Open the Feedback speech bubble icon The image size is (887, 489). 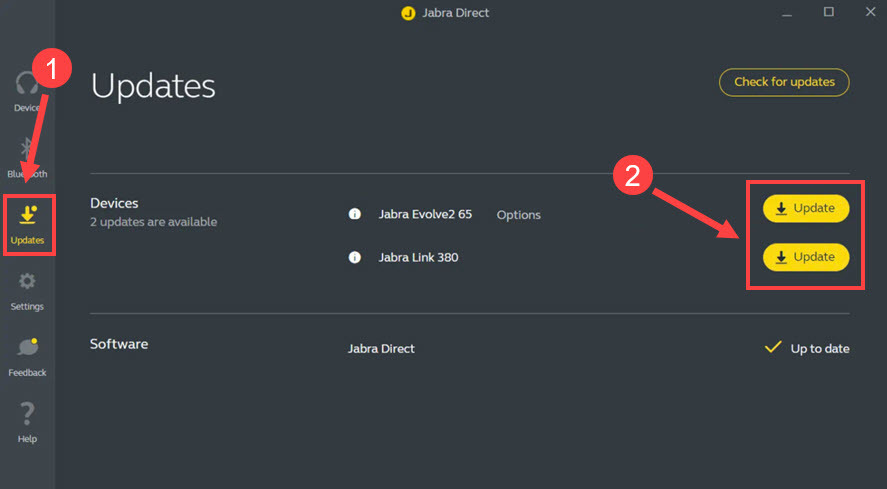pos(27,354)
